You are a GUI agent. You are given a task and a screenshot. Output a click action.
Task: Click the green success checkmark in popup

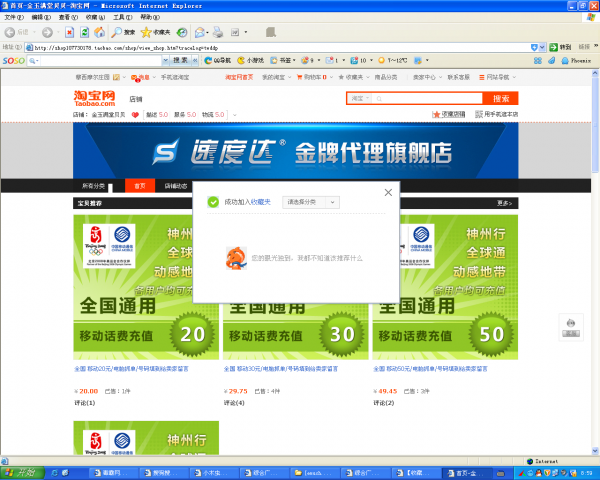click(213, 202)
